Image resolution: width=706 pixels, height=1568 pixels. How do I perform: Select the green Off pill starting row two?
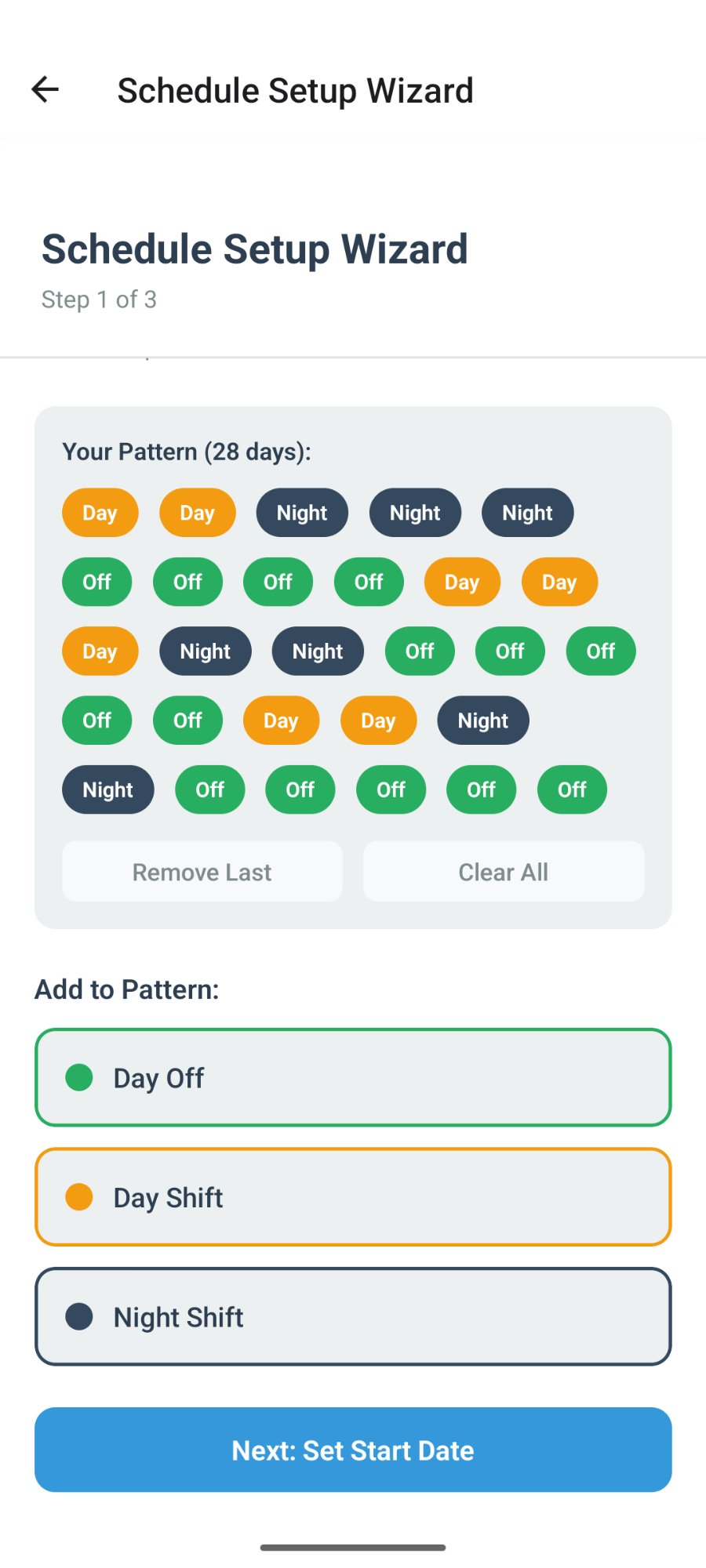(x=96, y=582)
